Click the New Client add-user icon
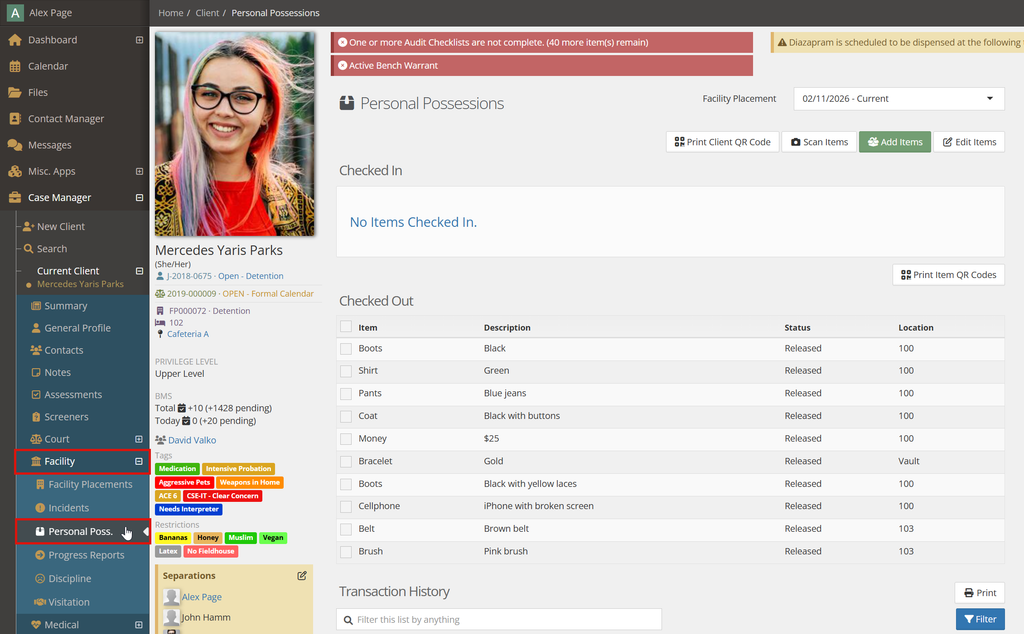The height and width of the screenshot is (634, 1024). click(x=28, y=227)
